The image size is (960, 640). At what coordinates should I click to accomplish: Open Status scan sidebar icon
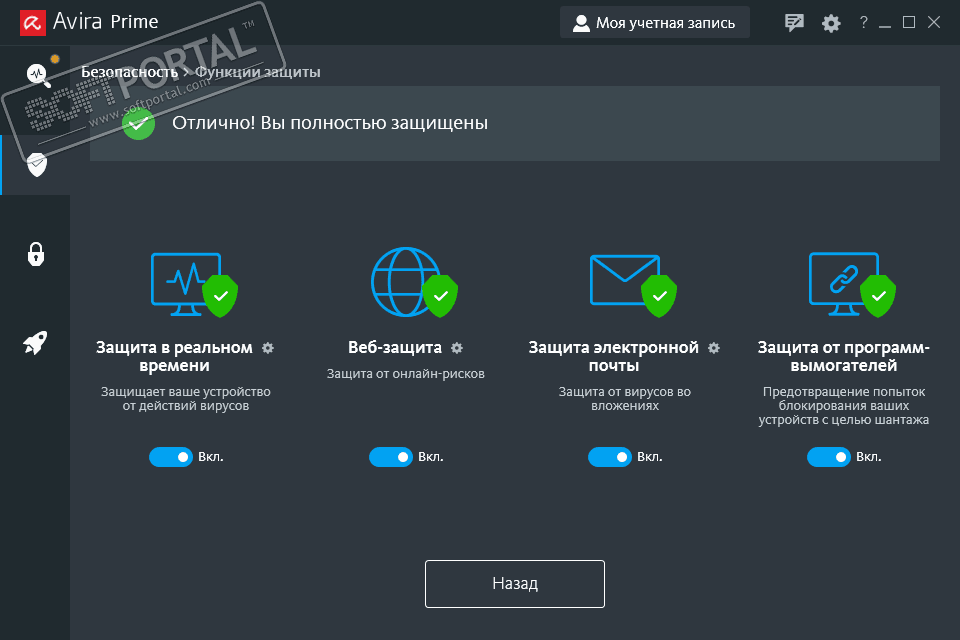(x=38, y=75)
